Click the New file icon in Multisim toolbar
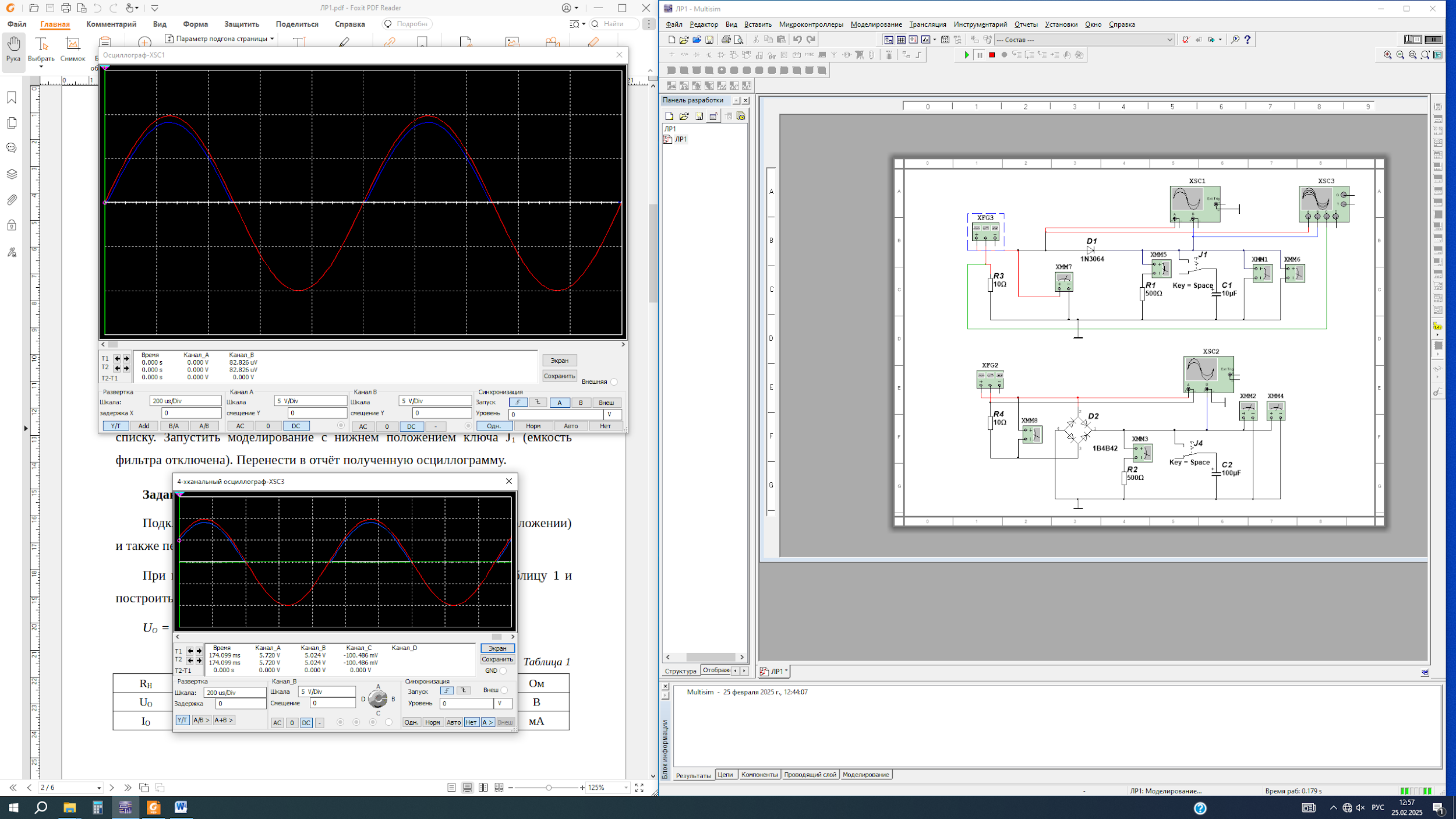Screen dimensions: 1456x819 click(672, 40)
